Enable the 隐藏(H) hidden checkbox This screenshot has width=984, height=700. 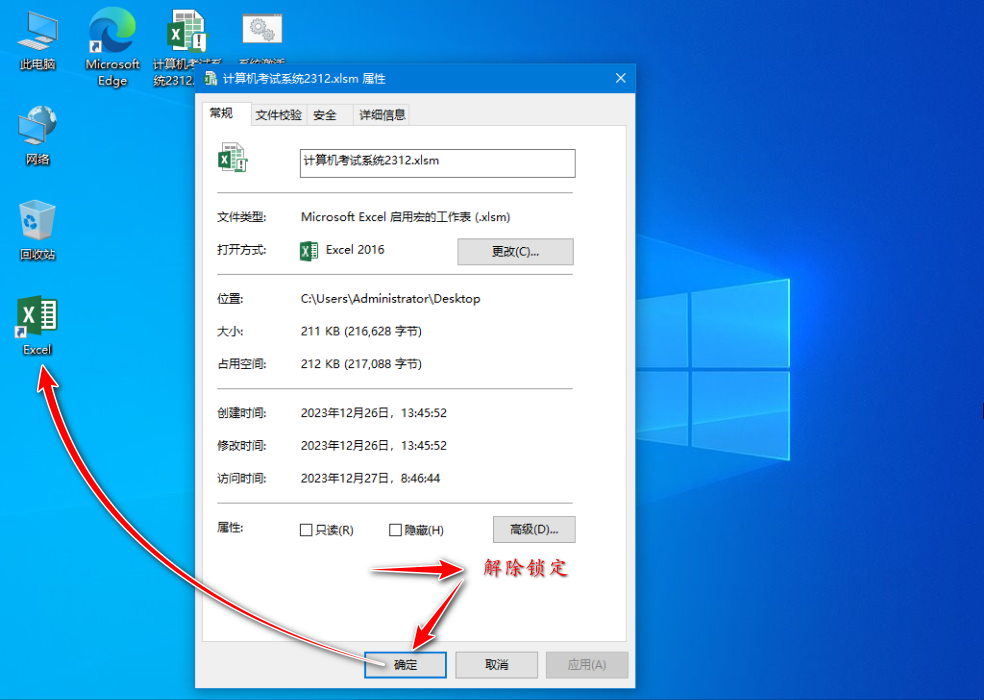pos(395,530)
